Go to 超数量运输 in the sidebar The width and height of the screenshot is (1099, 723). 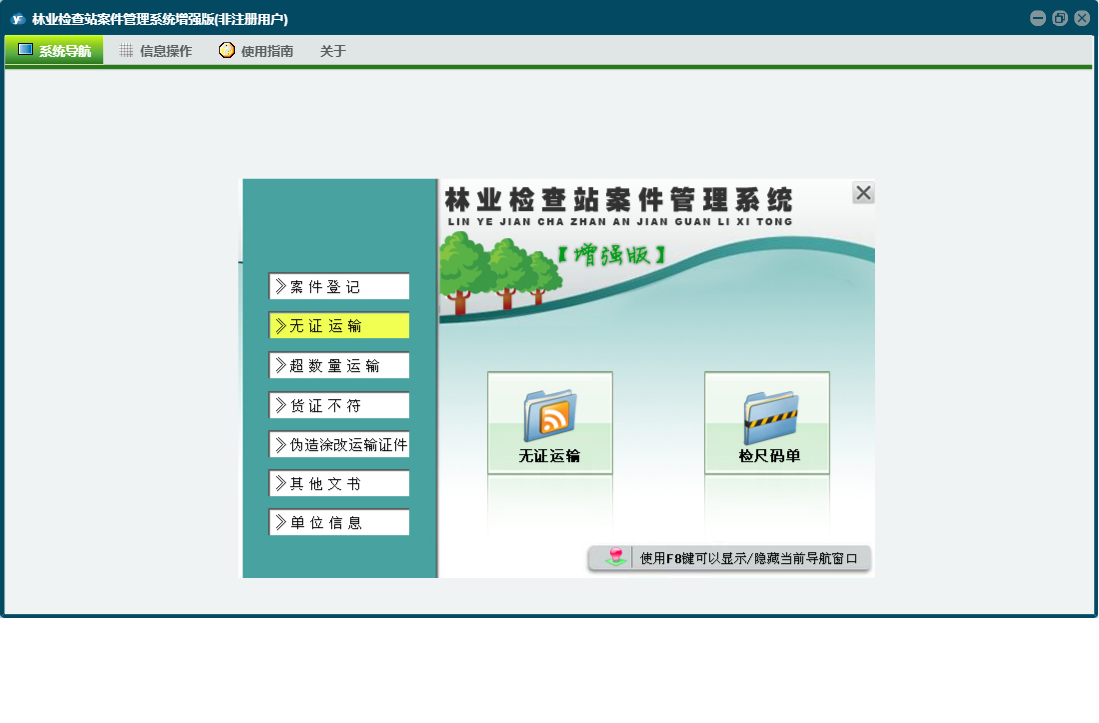pos(339,366)
